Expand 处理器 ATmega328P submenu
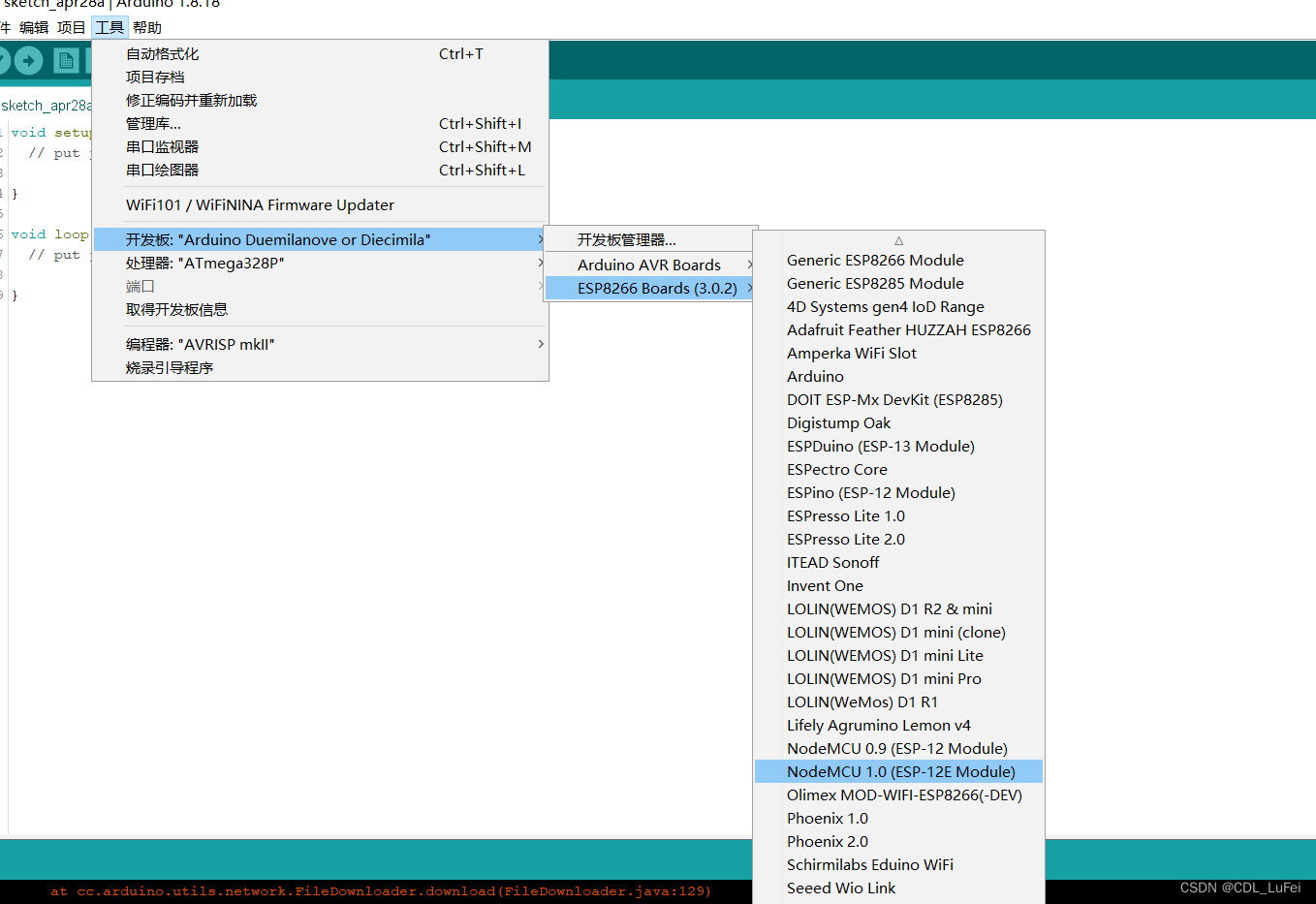Viewport: 1316px width, 904px height. click(x=321, y=264)
